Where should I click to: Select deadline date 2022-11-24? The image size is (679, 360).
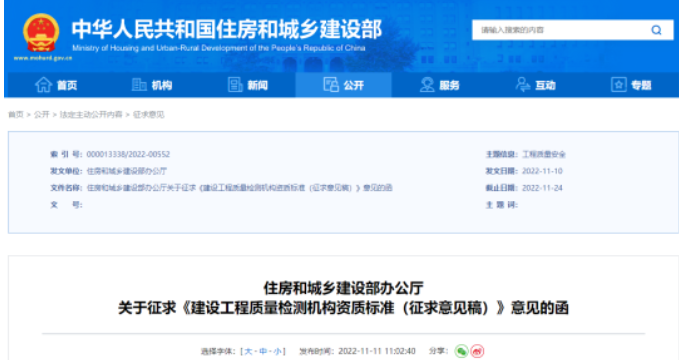click(542, 188)
